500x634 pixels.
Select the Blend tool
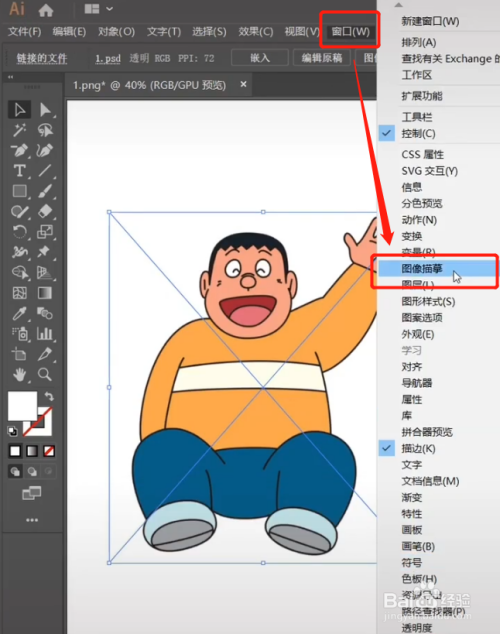(x=45, y=313)
